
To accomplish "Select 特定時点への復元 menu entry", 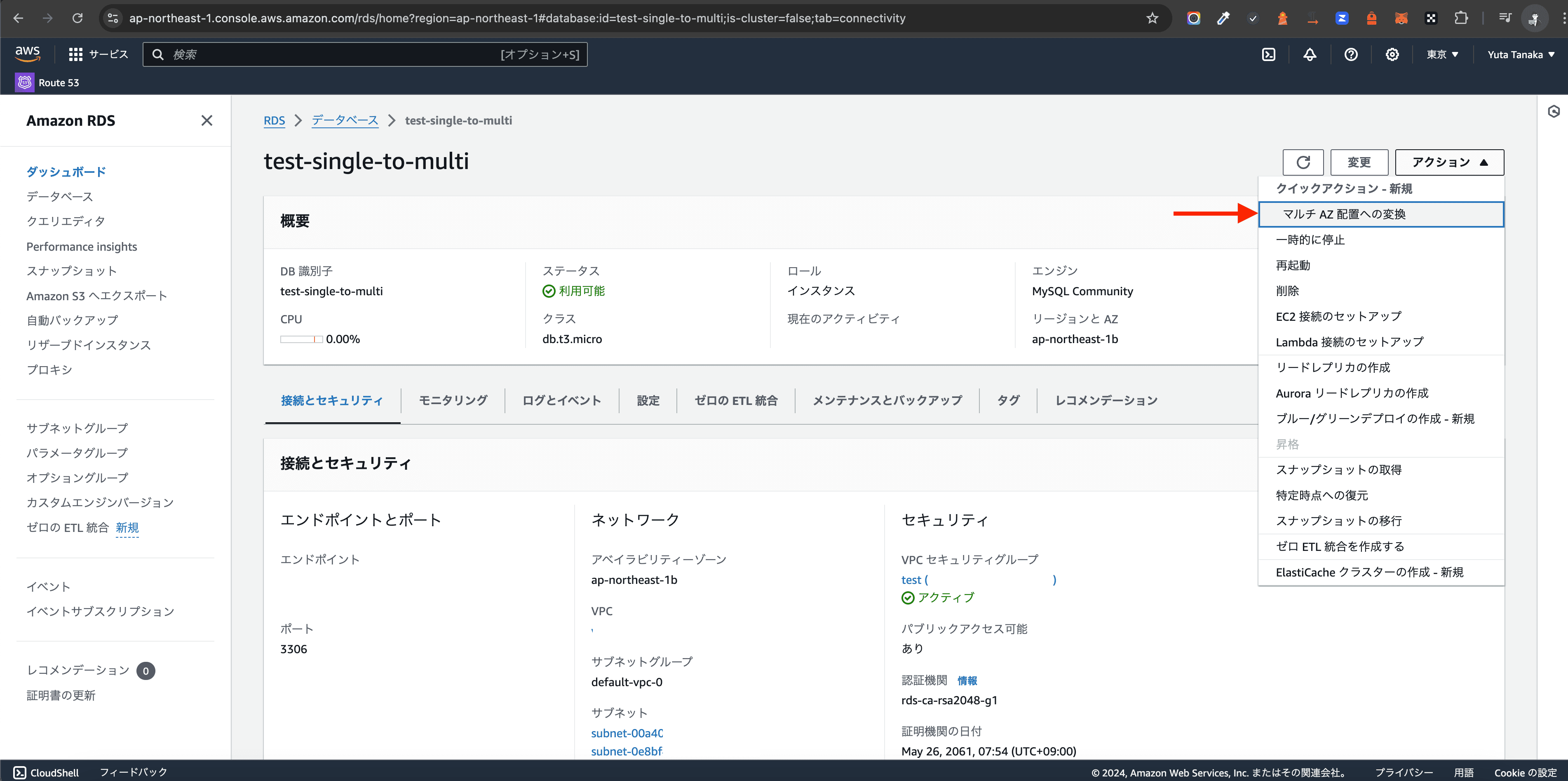I will pos(1380,496).
